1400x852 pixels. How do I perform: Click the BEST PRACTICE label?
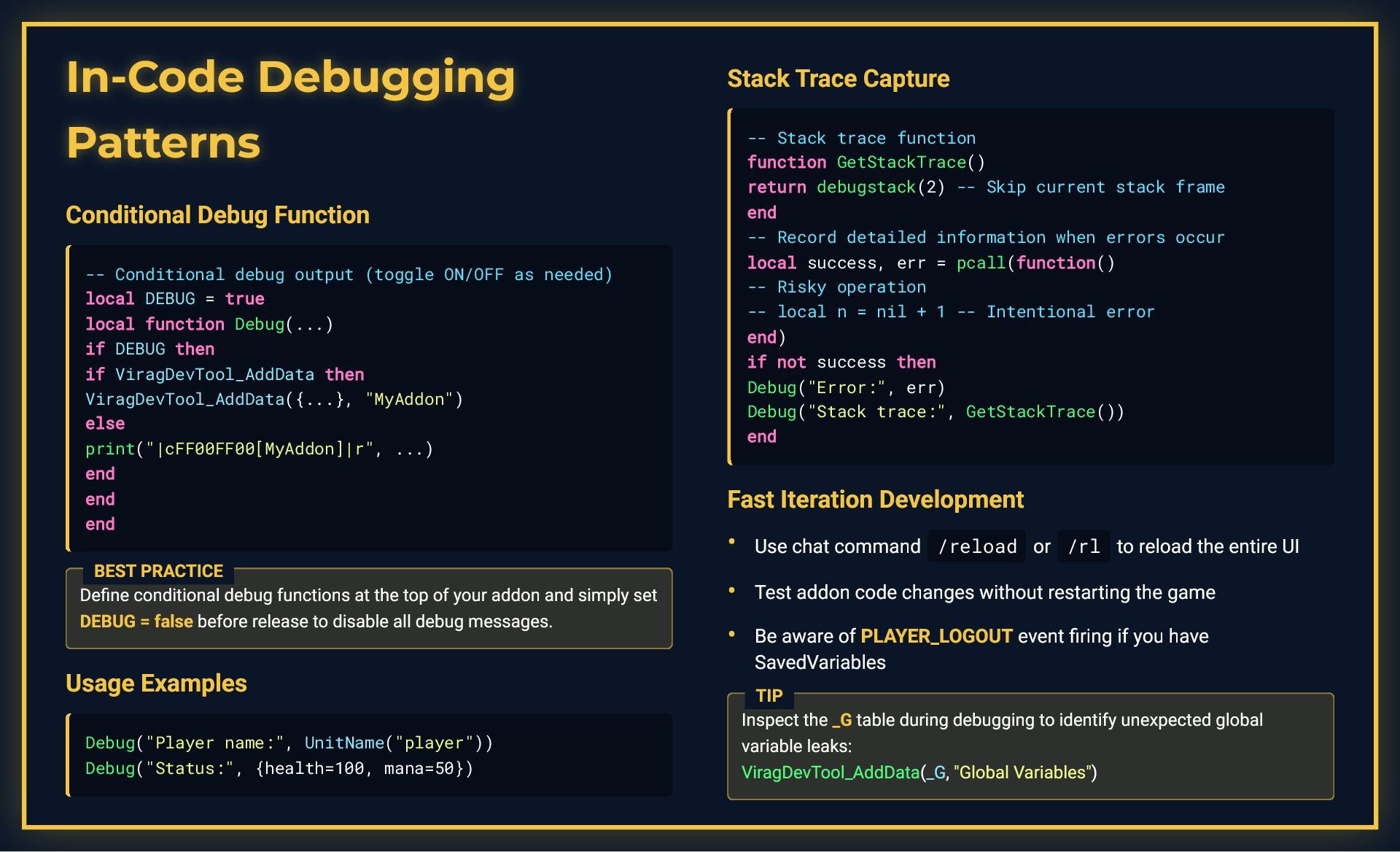coord(158,571)
